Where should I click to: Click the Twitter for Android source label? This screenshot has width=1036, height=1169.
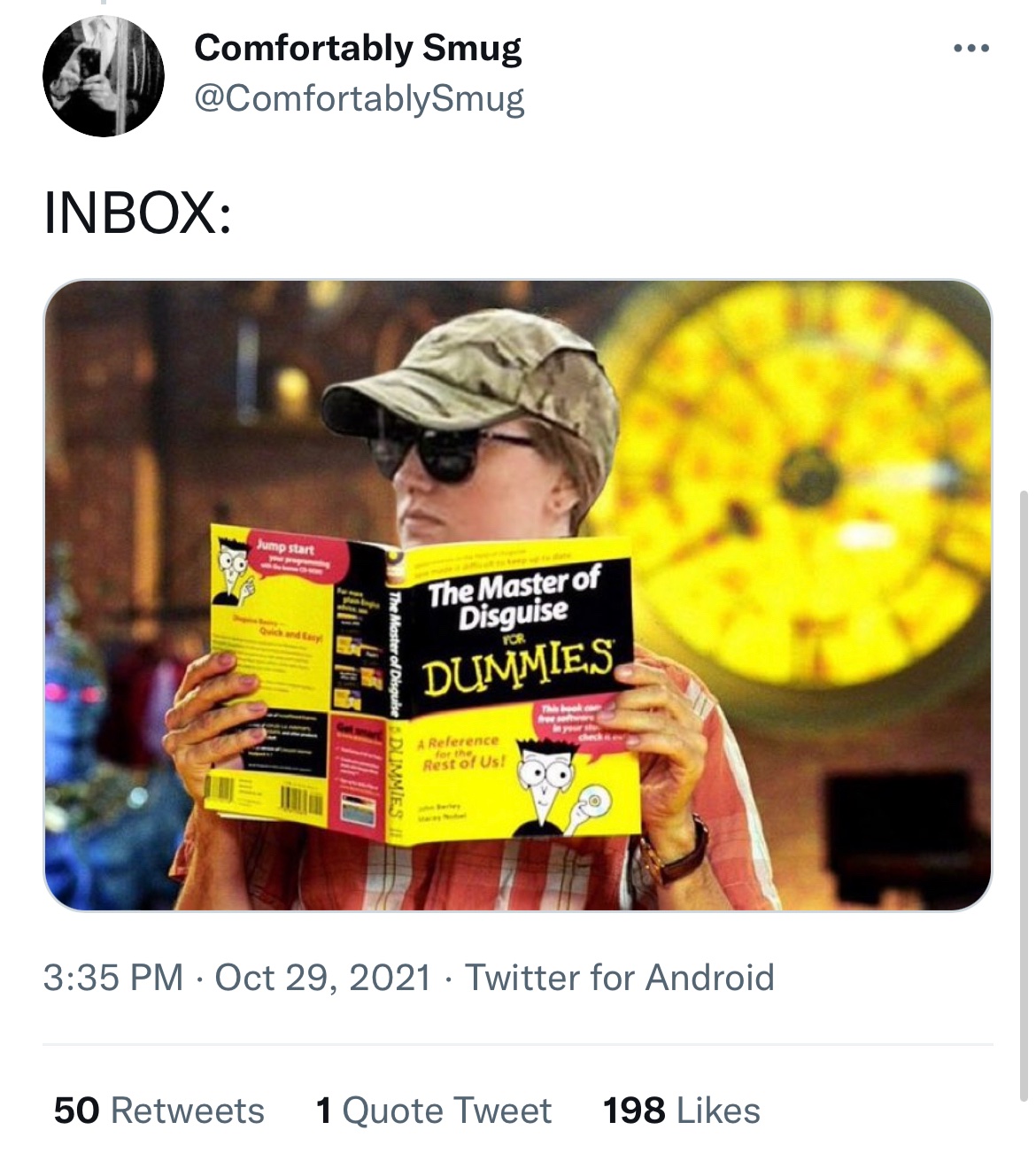620,978
